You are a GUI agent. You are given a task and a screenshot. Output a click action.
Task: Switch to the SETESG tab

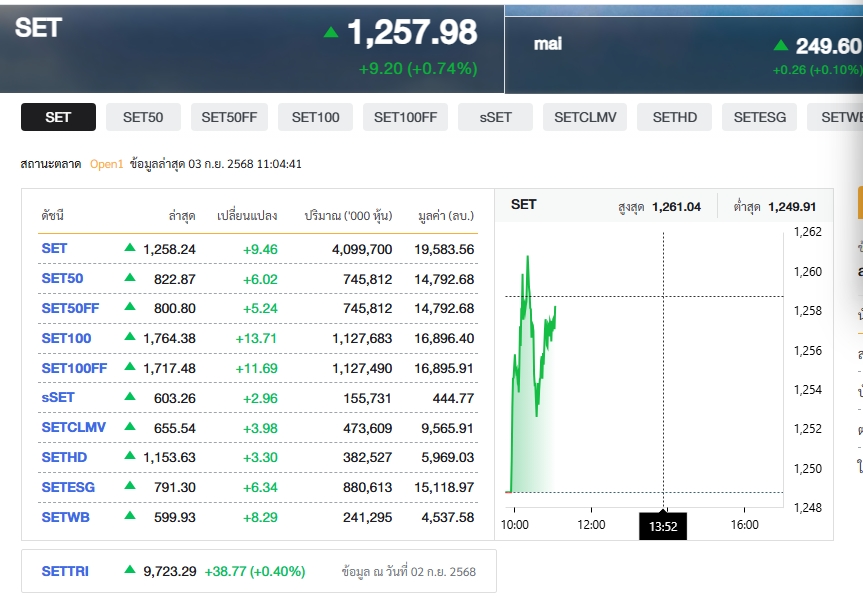(x=759, y=117)
